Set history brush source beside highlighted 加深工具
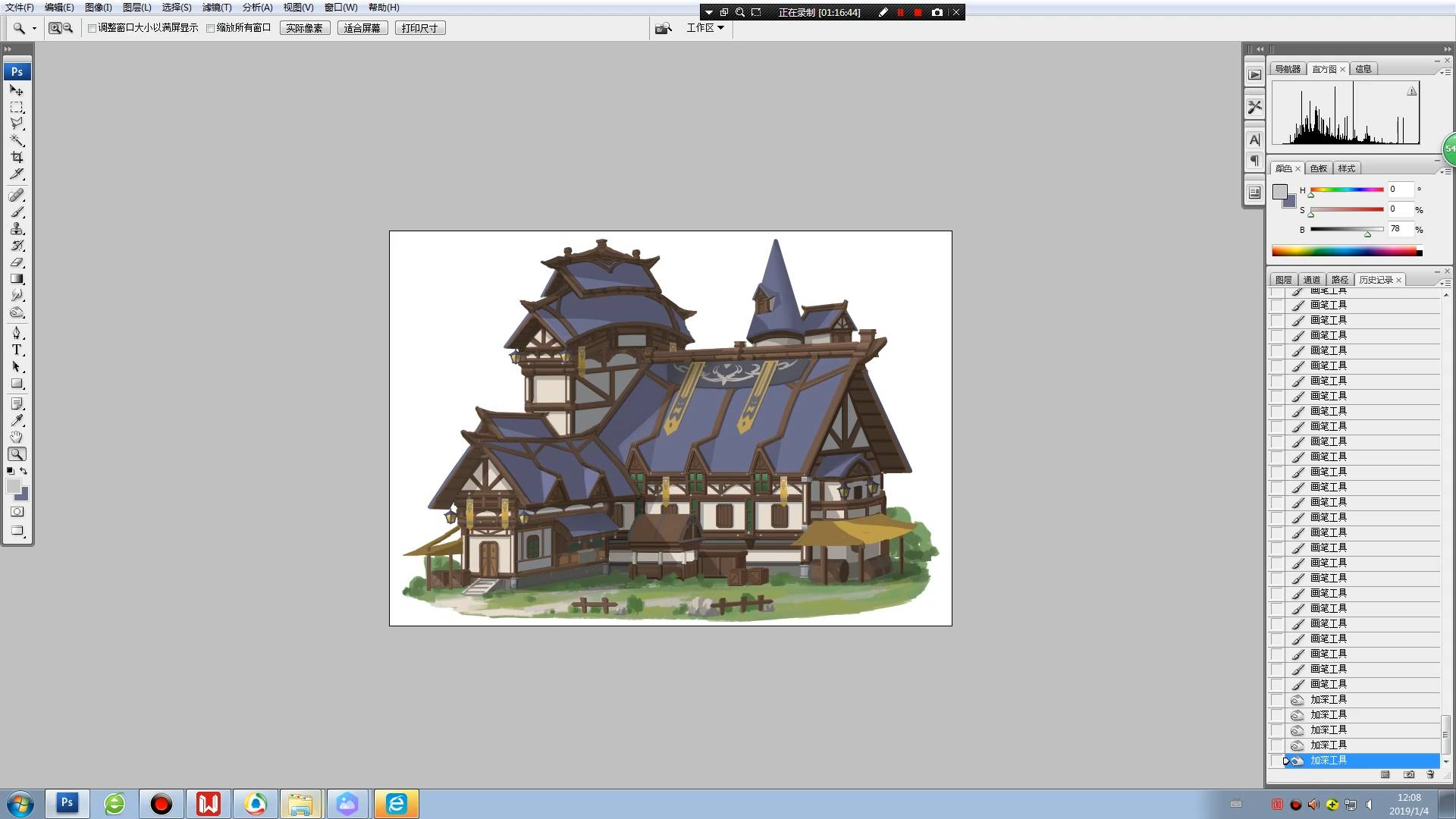 [1277, 761]
